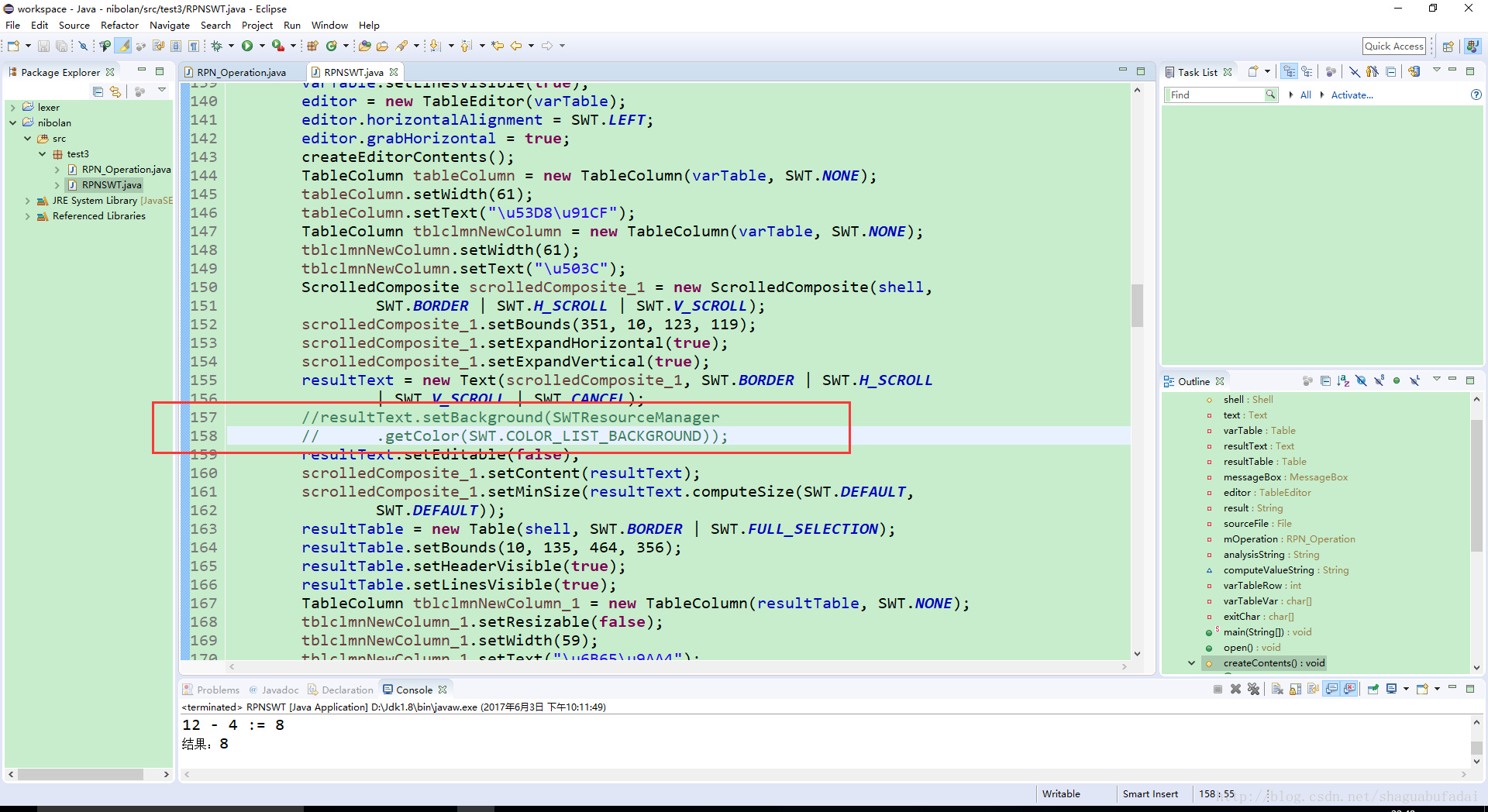Toggle Hide Non-Public Members in Outline

point(1397,380)
